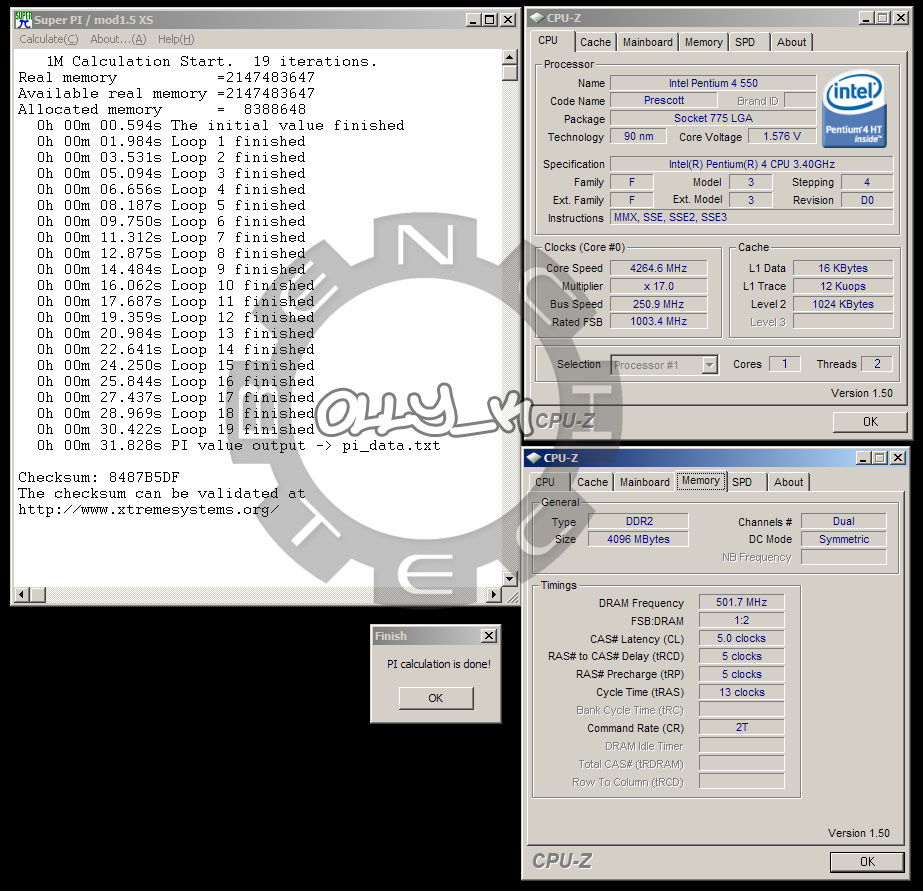Close the bottom CPU-Z window
This screenshot has height=891, width=923.
pos(898,458)
